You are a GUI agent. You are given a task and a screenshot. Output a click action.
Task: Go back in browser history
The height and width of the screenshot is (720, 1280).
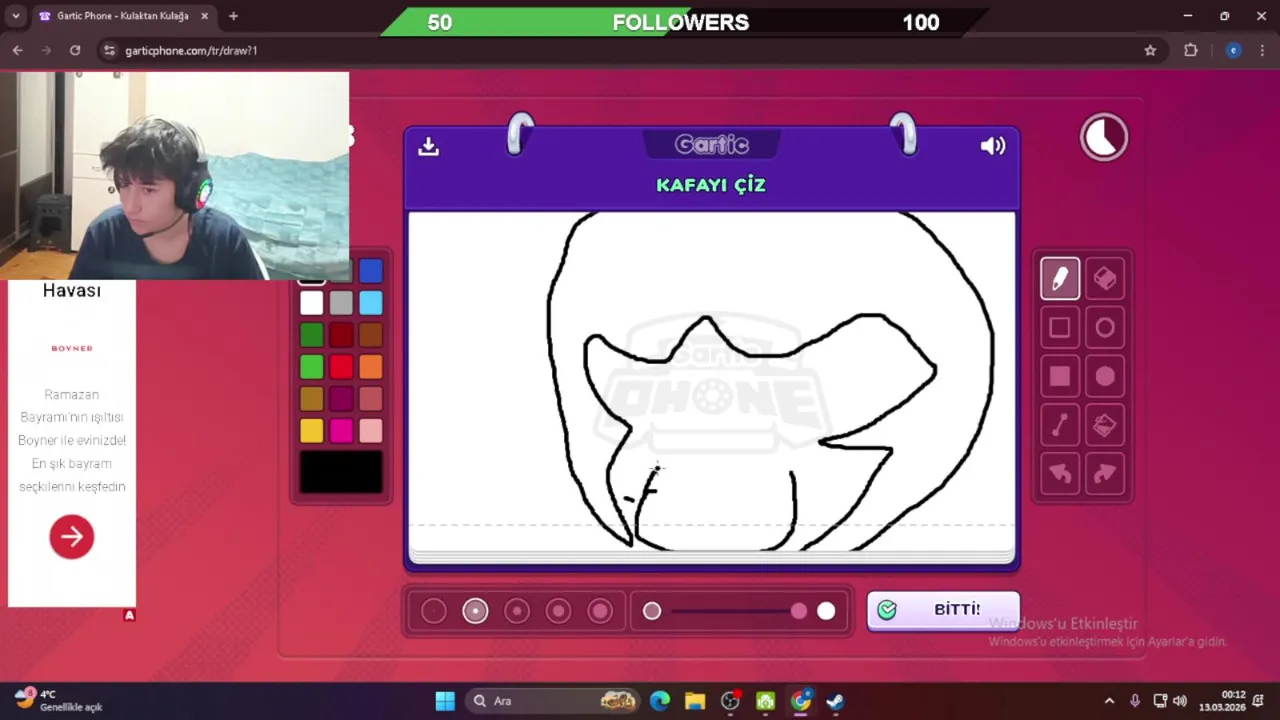tap(18, 50)
